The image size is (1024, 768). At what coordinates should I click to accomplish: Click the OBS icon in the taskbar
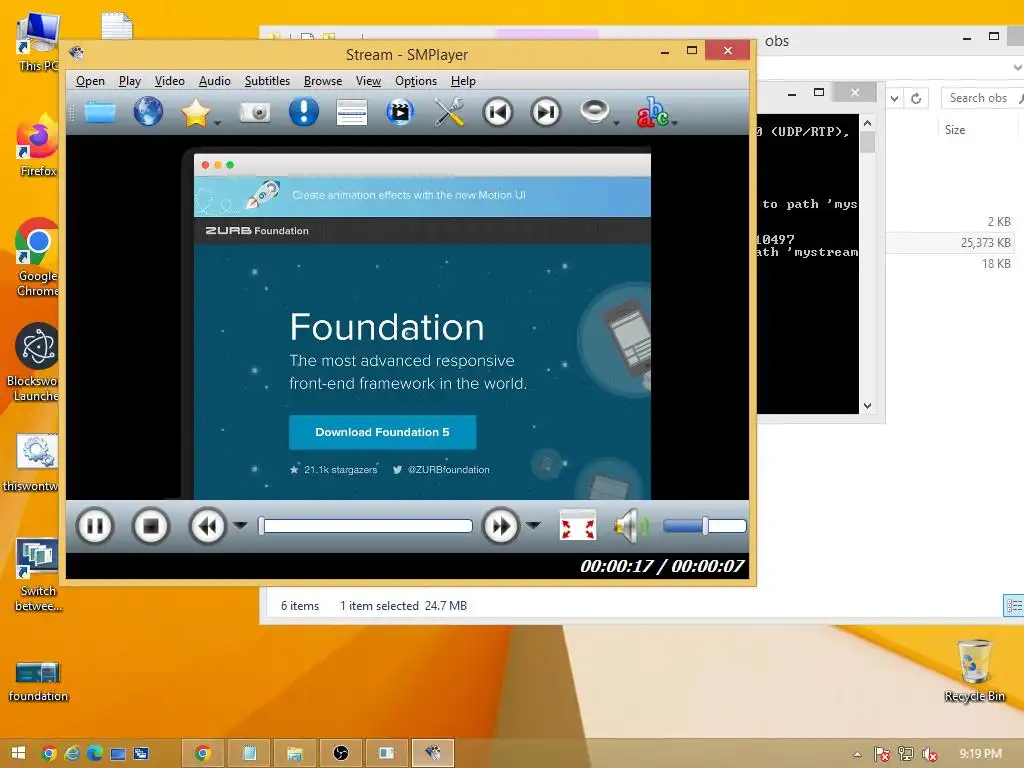(x=340, y=753)
